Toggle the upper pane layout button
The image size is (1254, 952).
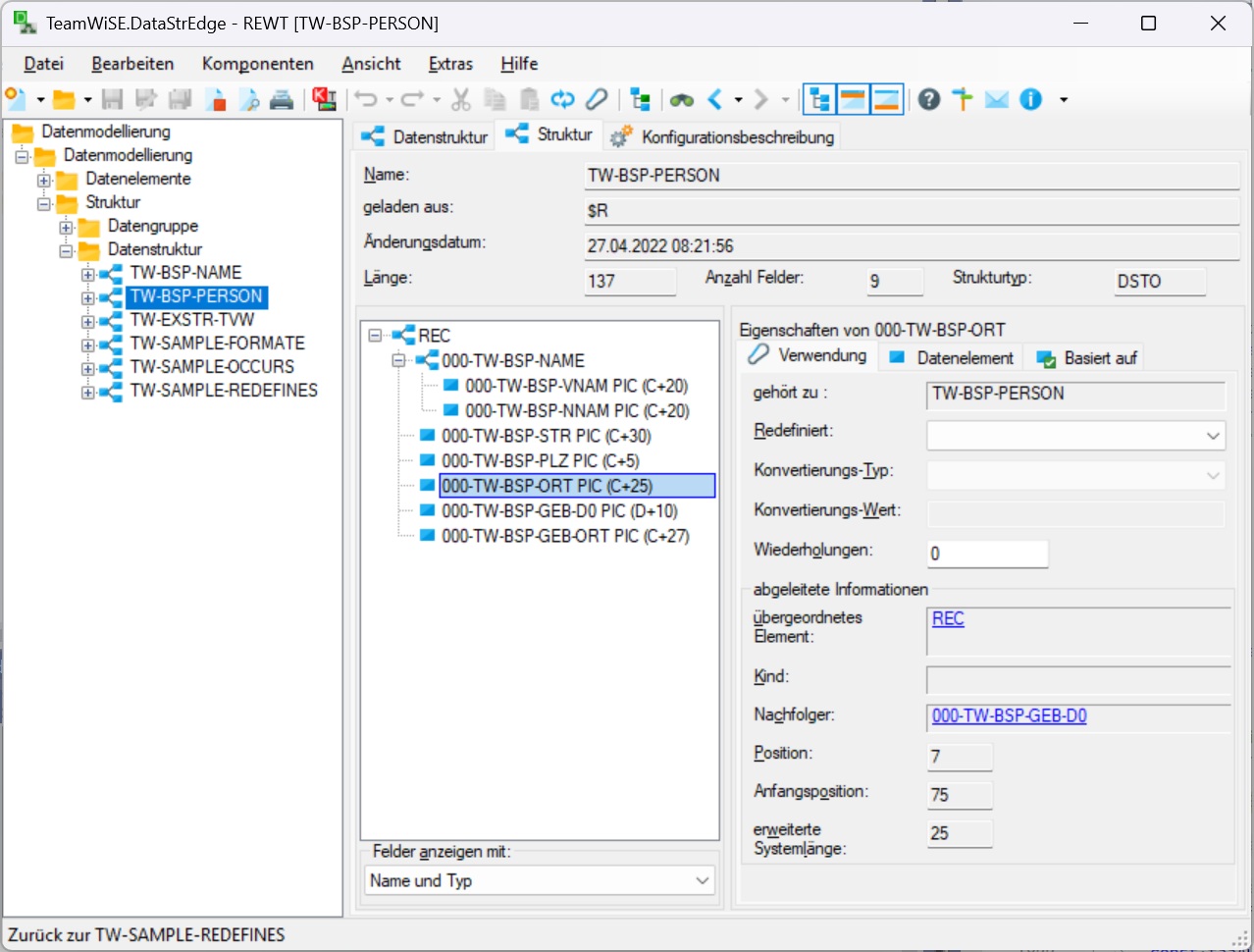coord(853,99)
